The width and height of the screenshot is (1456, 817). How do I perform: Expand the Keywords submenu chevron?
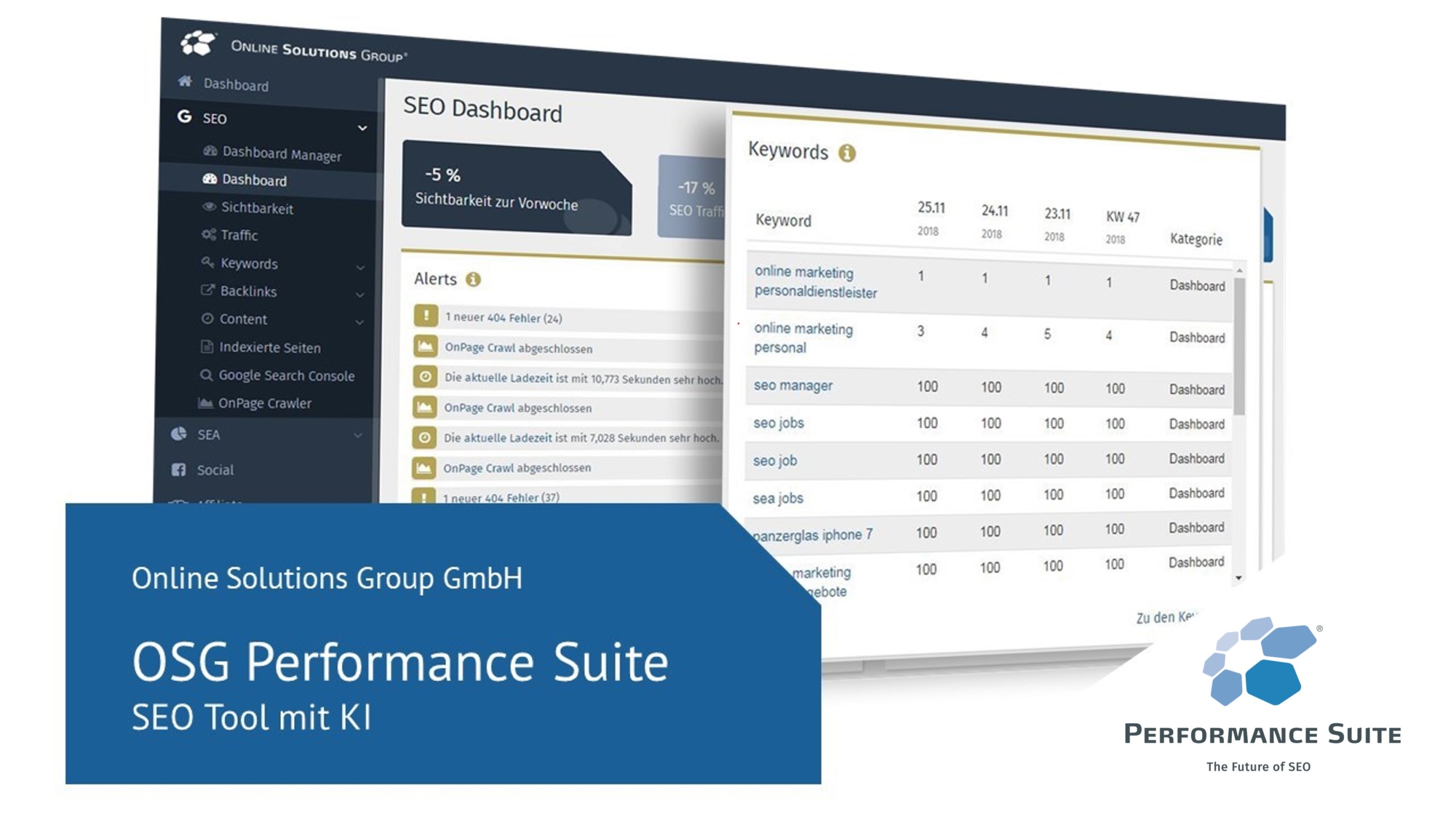tap(360, 267)
